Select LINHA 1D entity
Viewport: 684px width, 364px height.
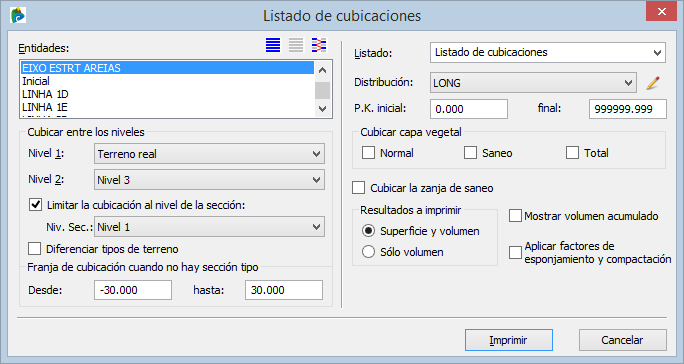pos(168,94)
